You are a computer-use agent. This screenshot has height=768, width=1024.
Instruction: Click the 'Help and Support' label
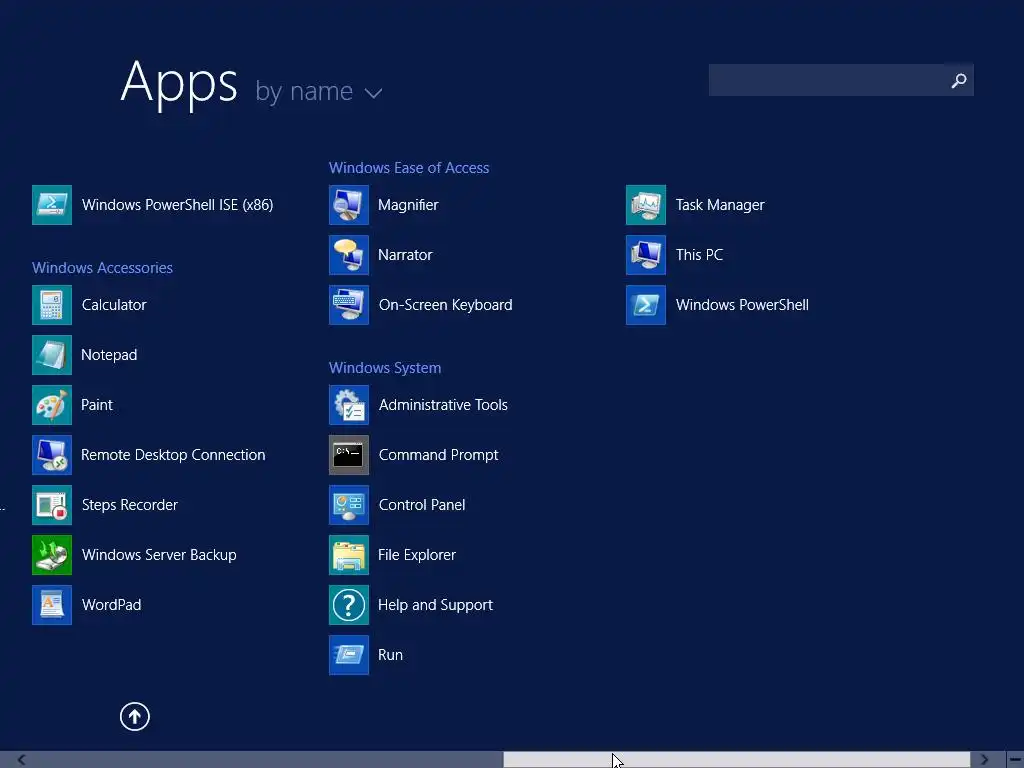coord(436,605)
